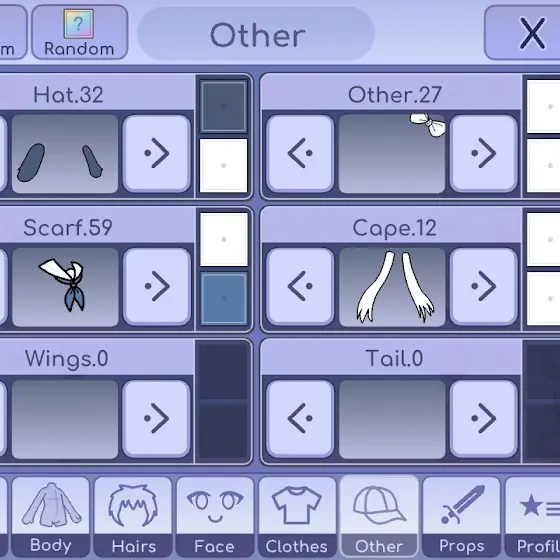Go to next Scarf.59 option
The width and height of the screenshot is (560, 560).
[157, 286]
